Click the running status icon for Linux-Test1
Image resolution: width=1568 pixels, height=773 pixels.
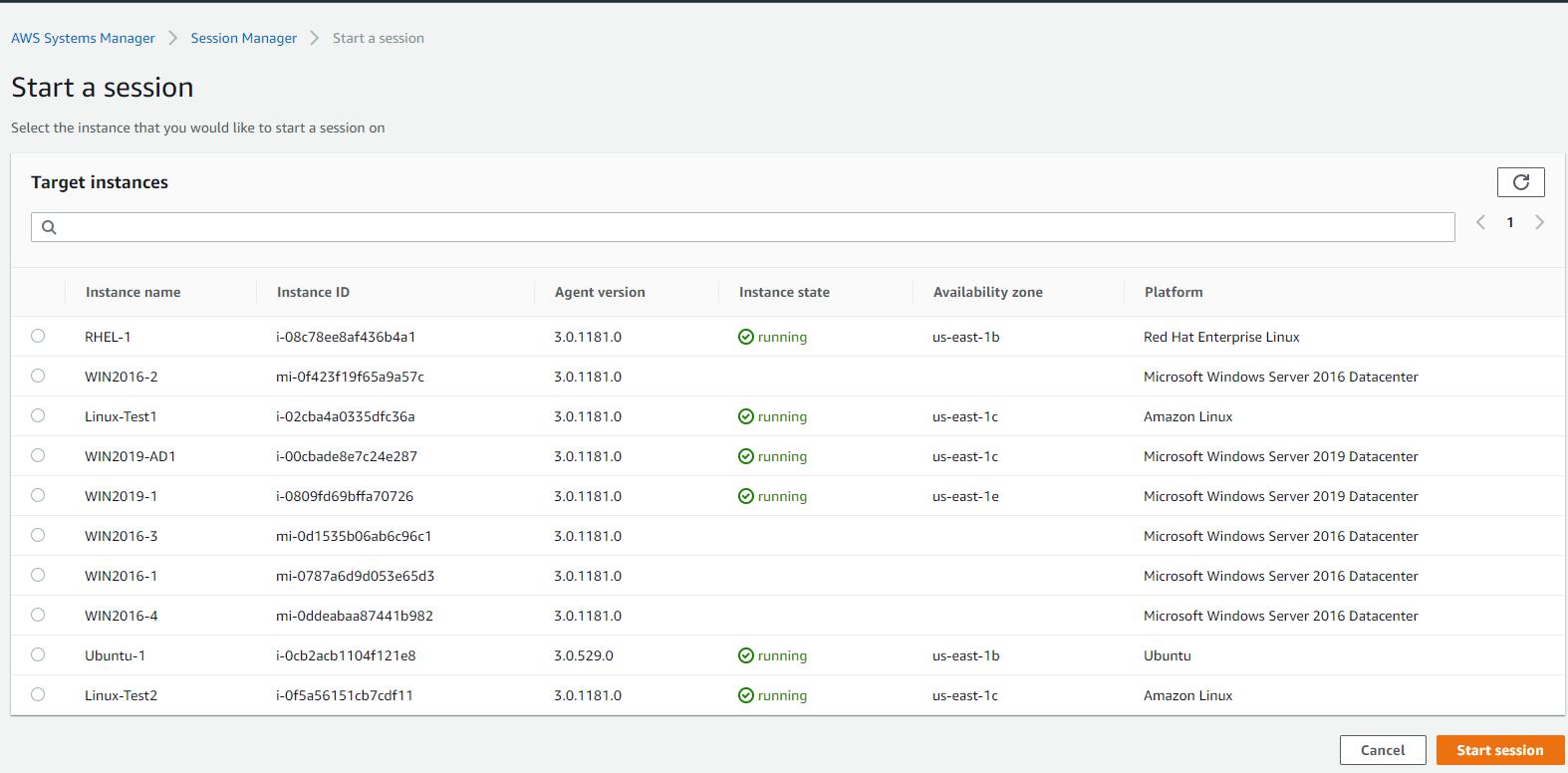745,416
